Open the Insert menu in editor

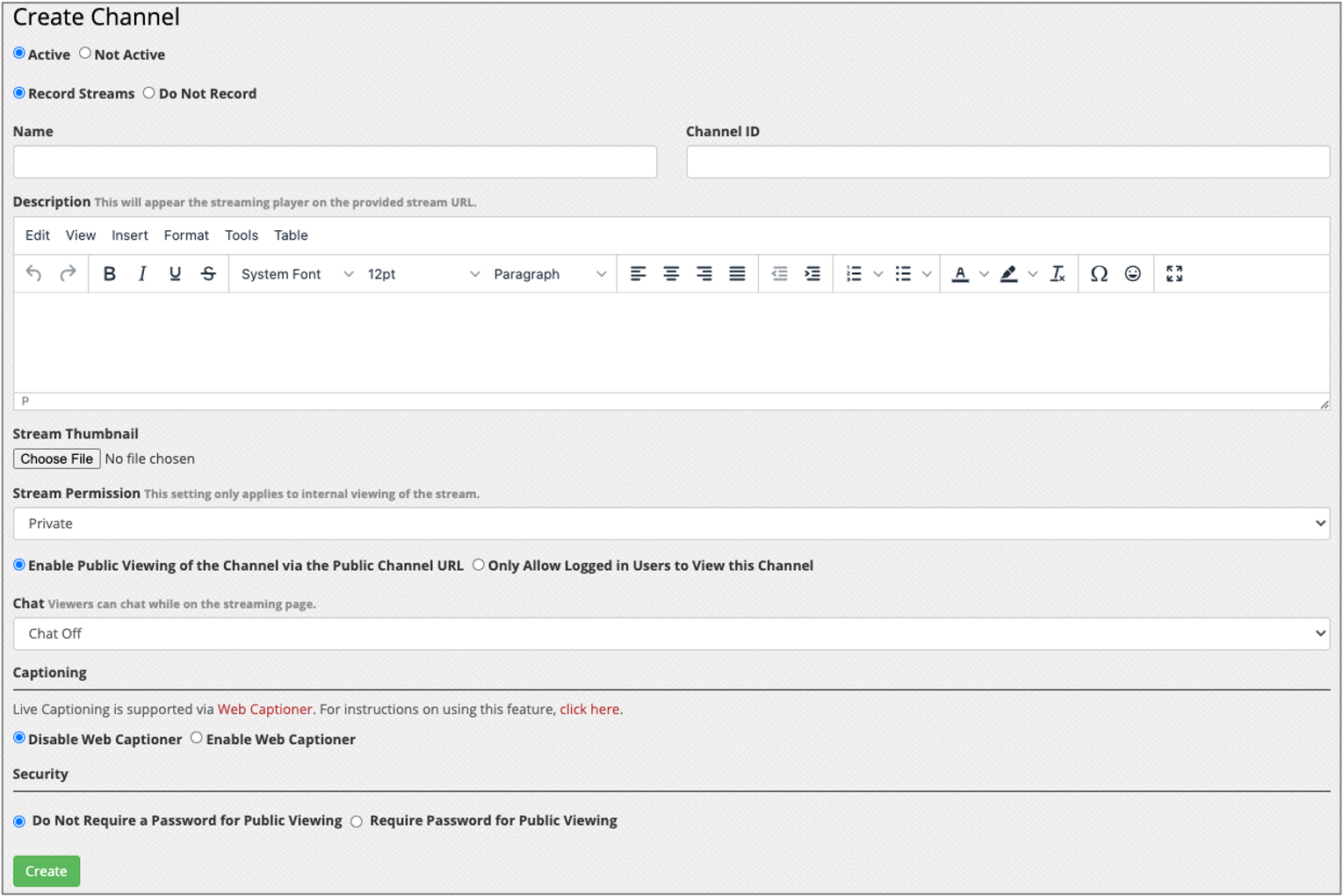pyautogui.click(x=129, y=235)
